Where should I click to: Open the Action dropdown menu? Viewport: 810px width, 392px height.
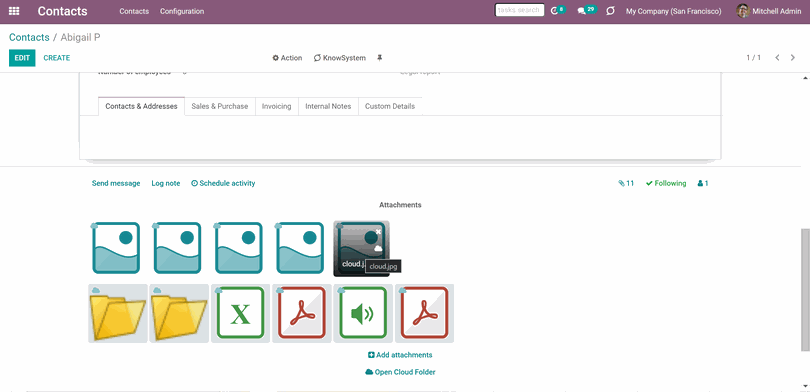pos(287,58)
